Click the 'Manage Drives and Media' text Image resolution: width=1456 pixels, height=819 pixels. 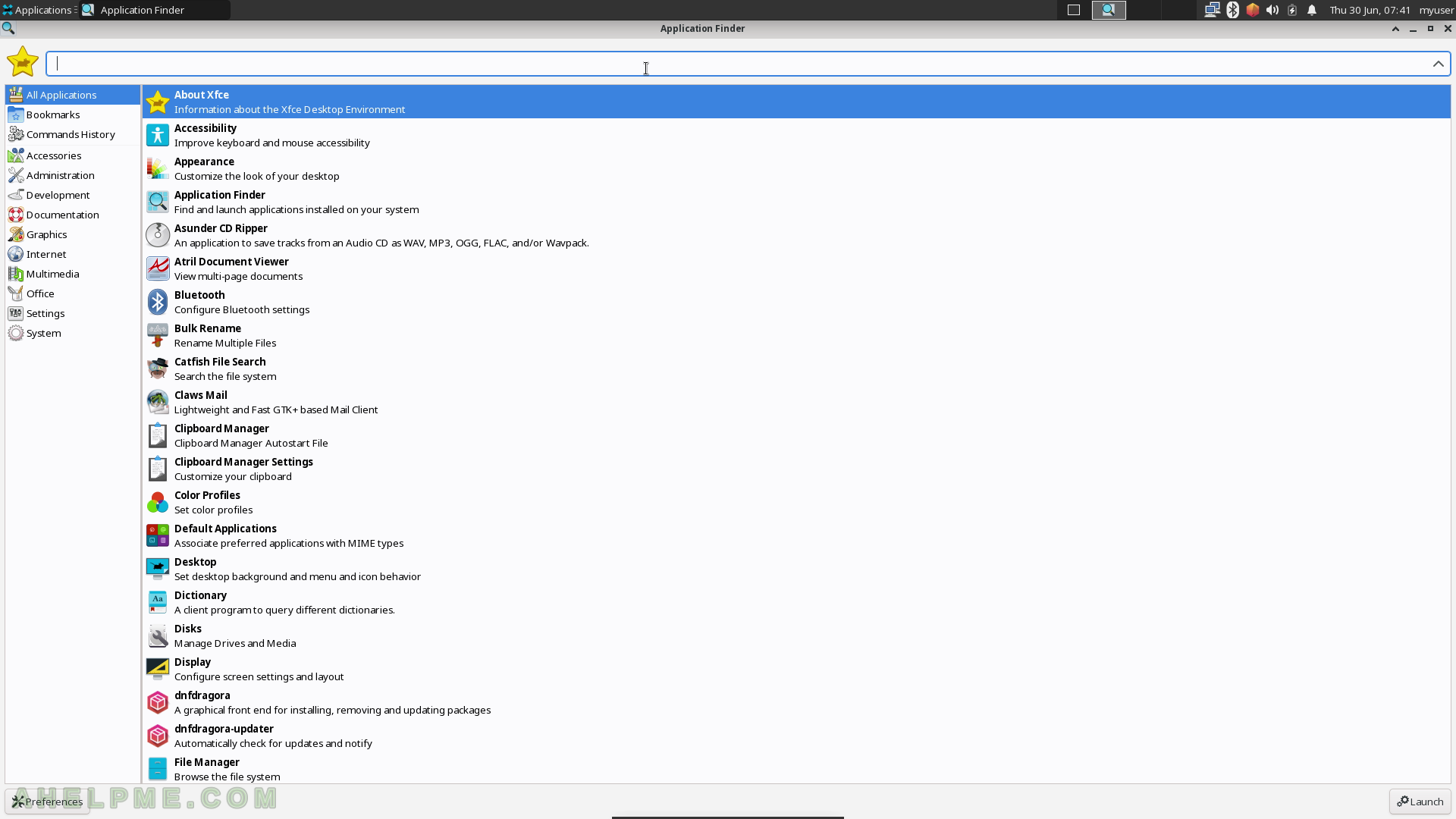[235, 644]
